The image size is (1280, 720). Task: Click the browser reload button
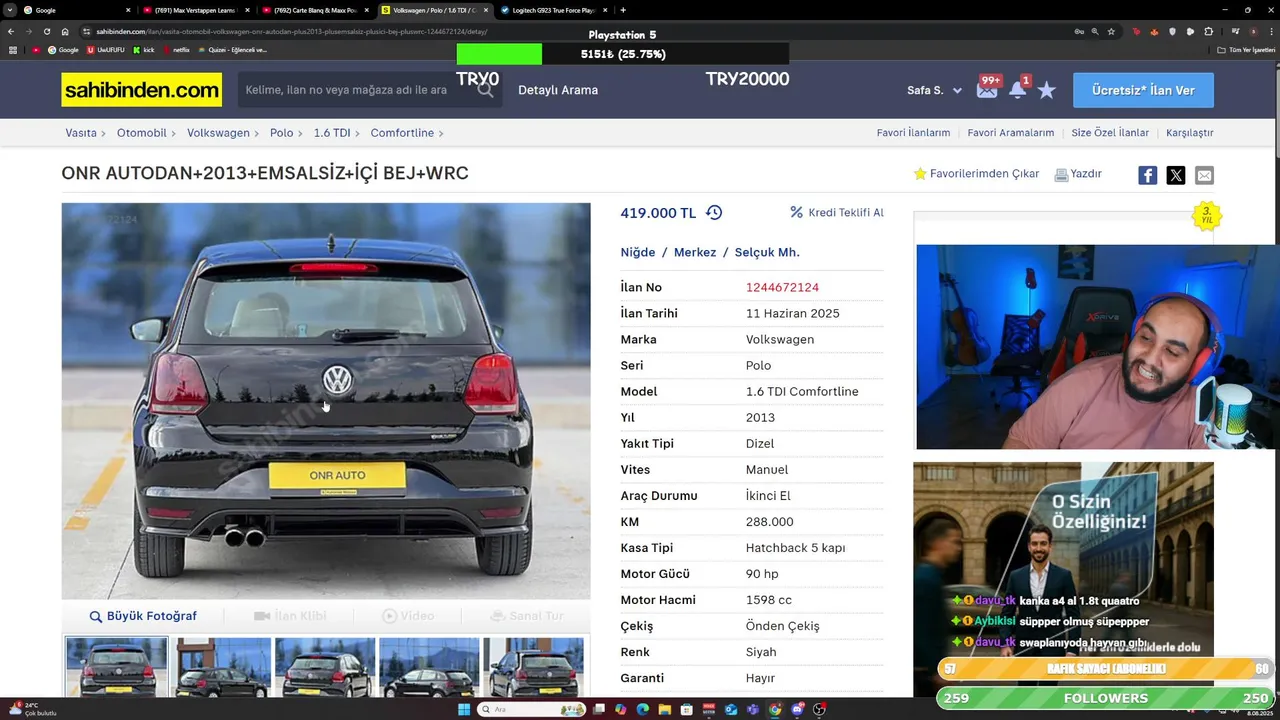pos(46,31)
